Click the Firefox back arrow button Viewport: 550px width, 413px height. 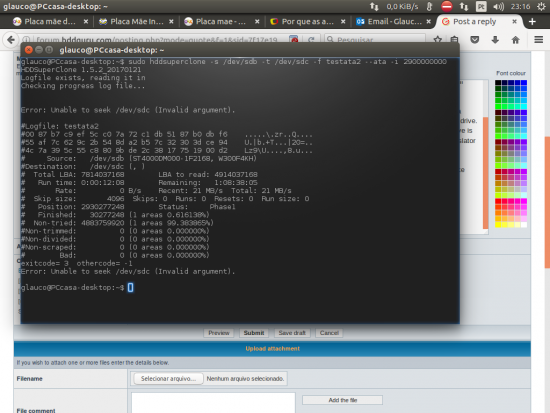coord(11,40)
